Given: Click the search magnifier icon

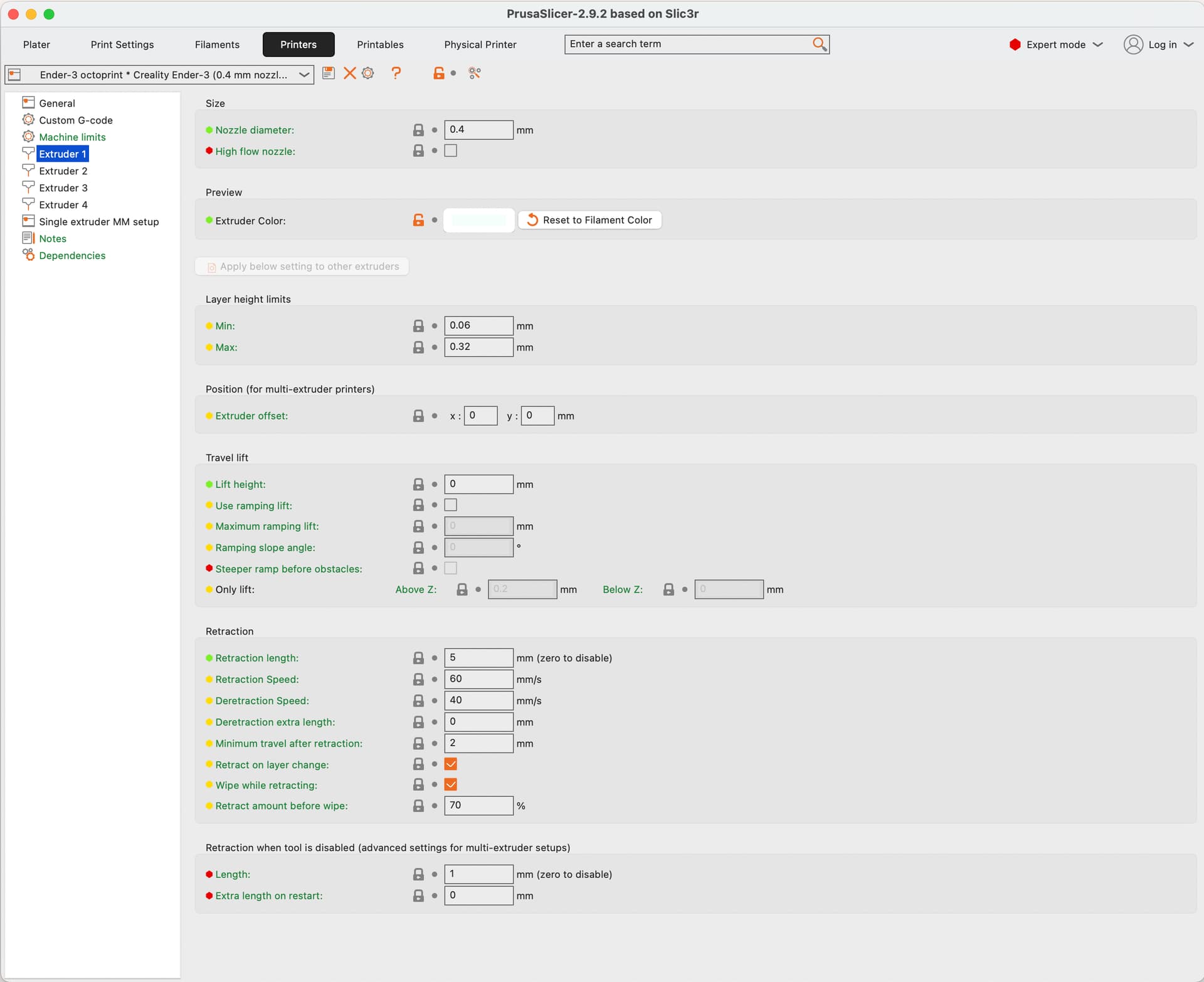Looking at the screenshot, I should pos(819,44).
